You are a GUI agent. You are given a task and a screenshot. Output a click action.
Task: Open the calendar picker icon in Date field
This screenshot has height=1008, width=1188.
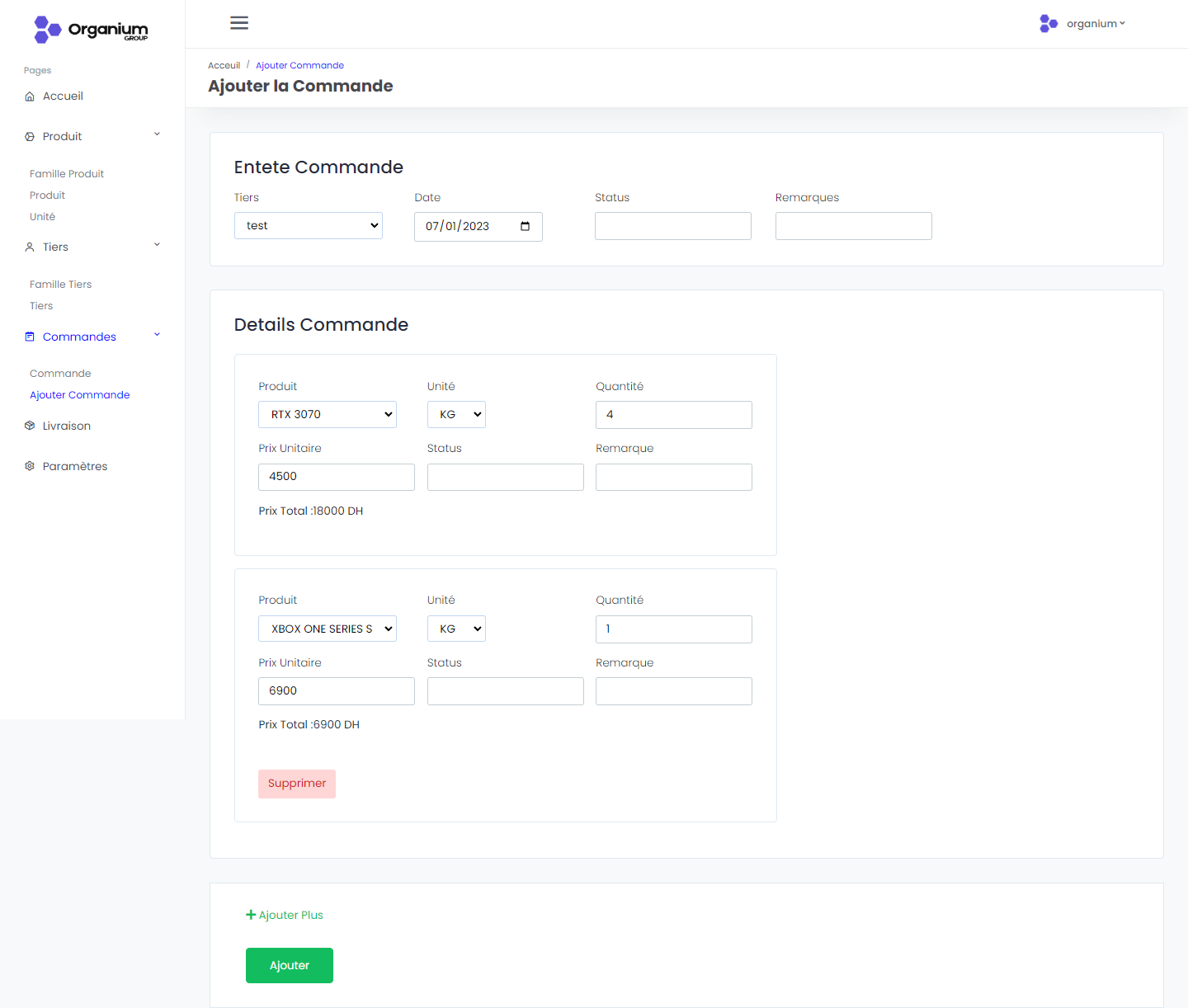tap(525, 227)
